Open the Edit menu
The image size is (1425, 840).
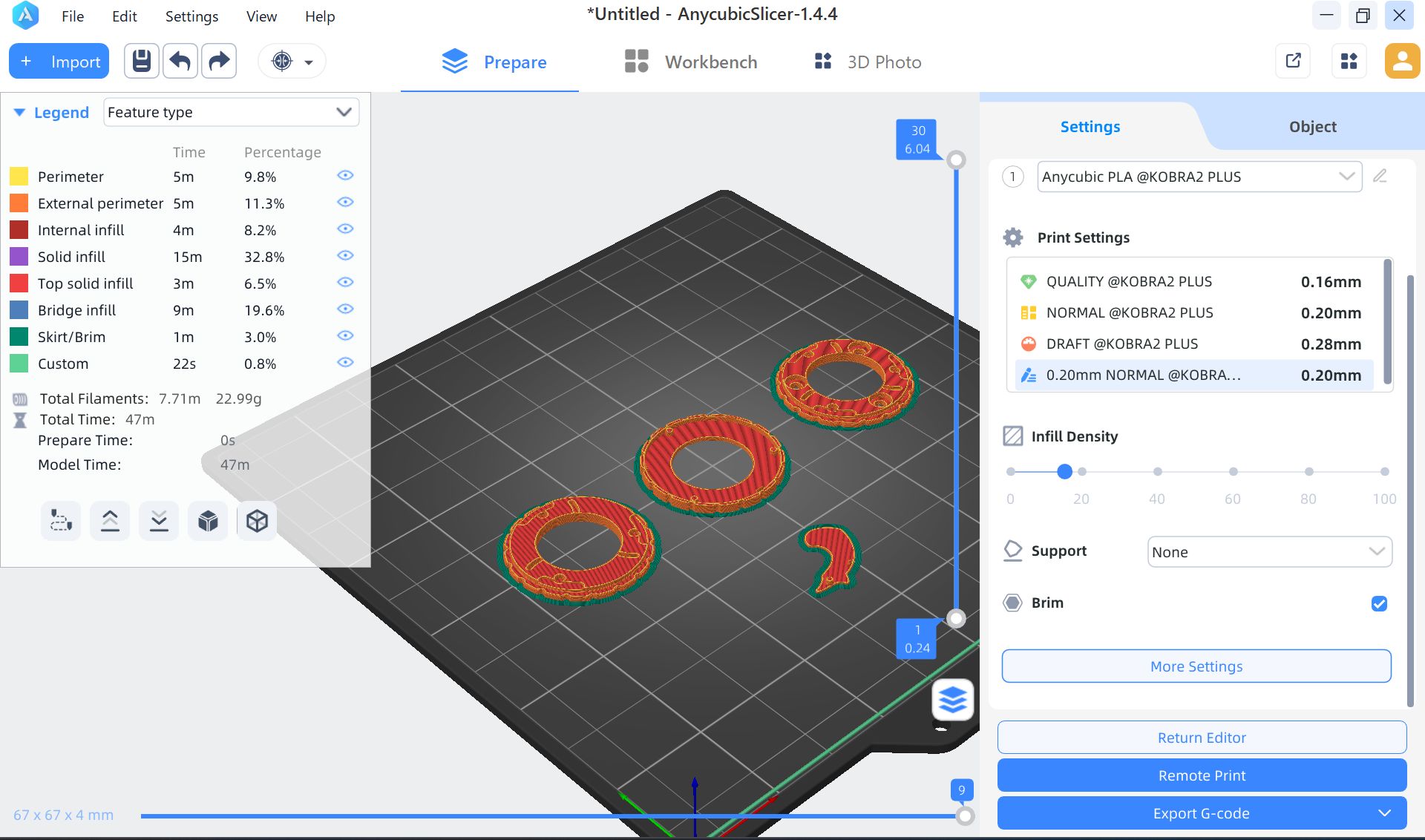(125, 16)
